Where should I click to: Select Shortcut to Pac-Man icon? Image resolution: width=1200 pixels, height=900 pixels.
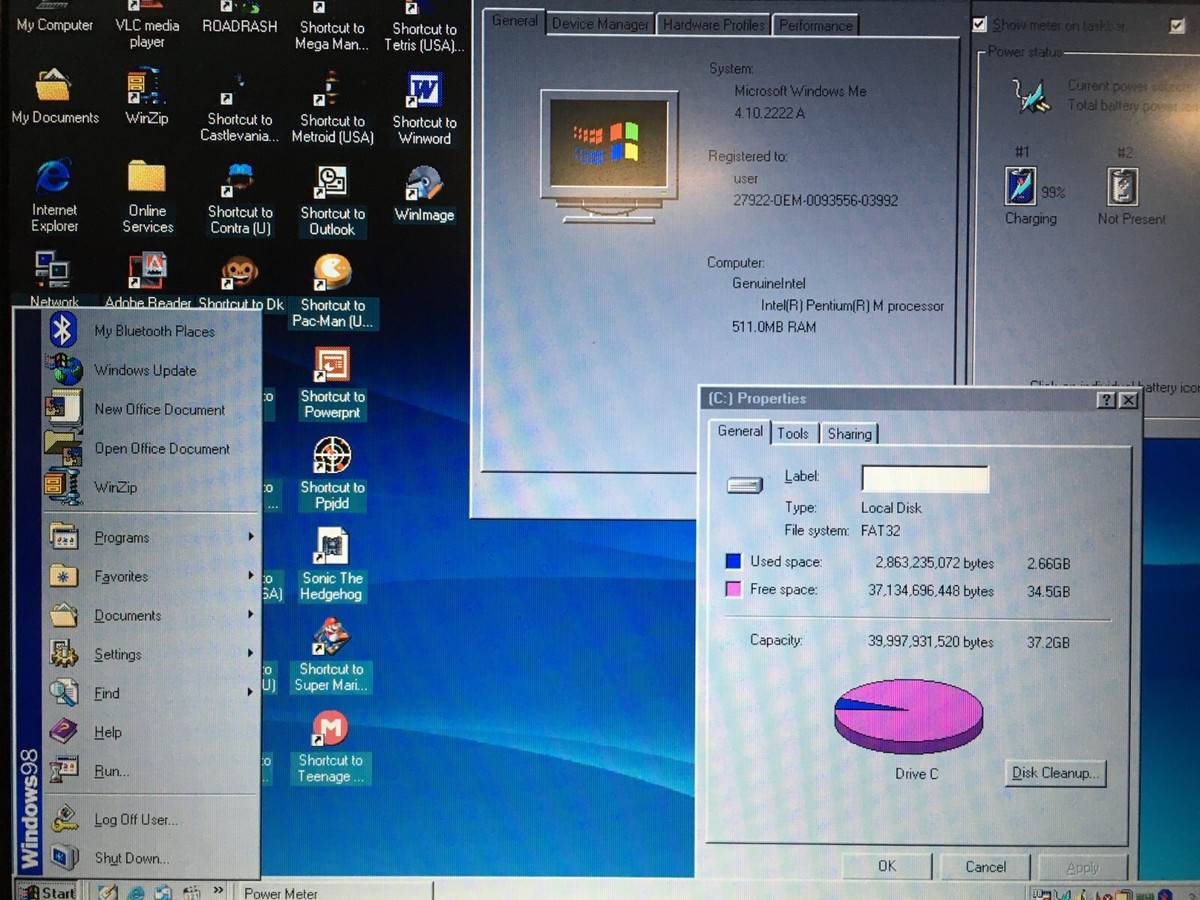pyautogui.click(x=332, y=291)
